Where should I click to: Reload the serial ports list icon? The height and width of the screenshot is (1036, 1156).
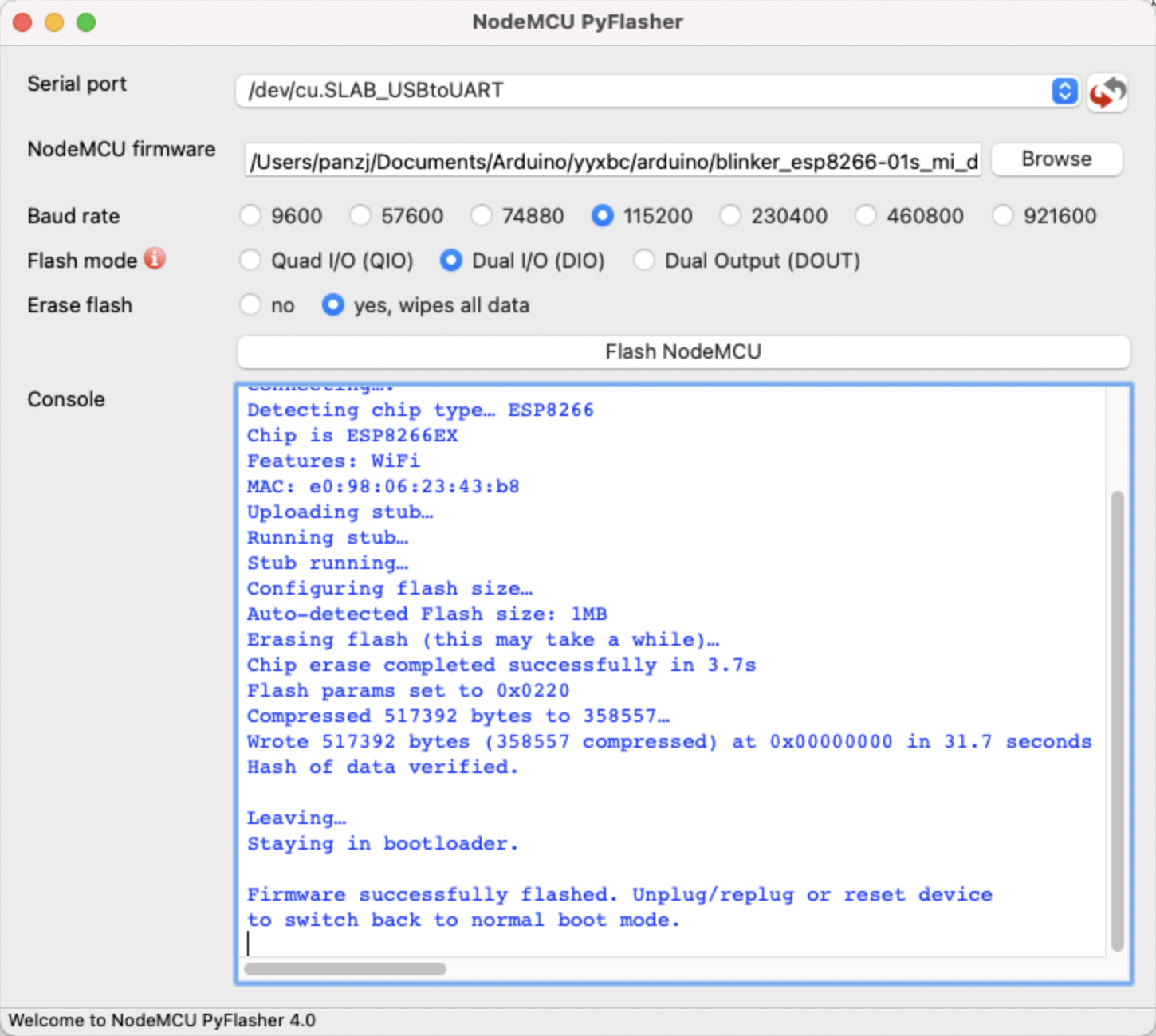coord(1107,92)
